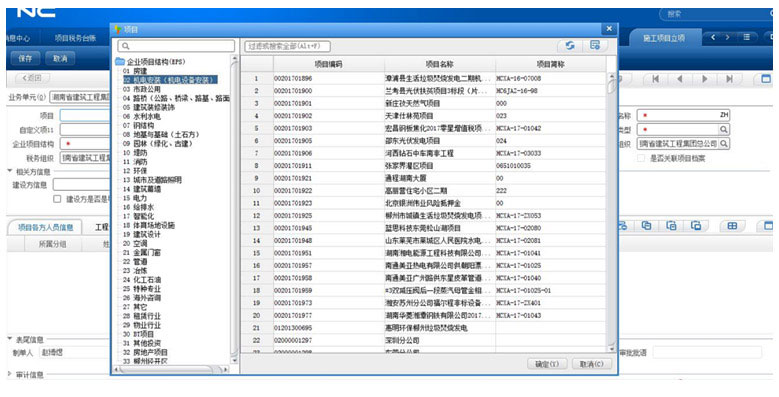
Task: Click the 确定(Y) button
Action: [546, 364]
